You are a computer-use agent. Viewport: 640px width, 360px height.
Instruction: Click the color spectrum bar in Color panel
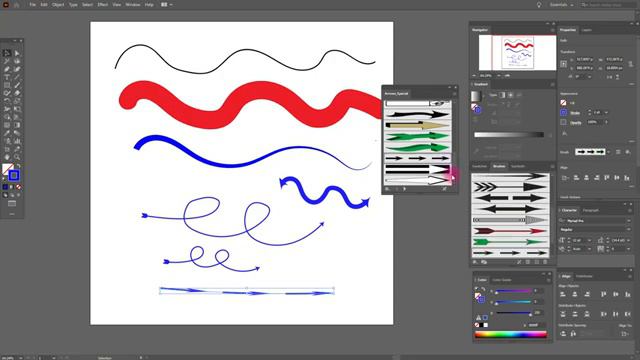(x=510, y=335)
